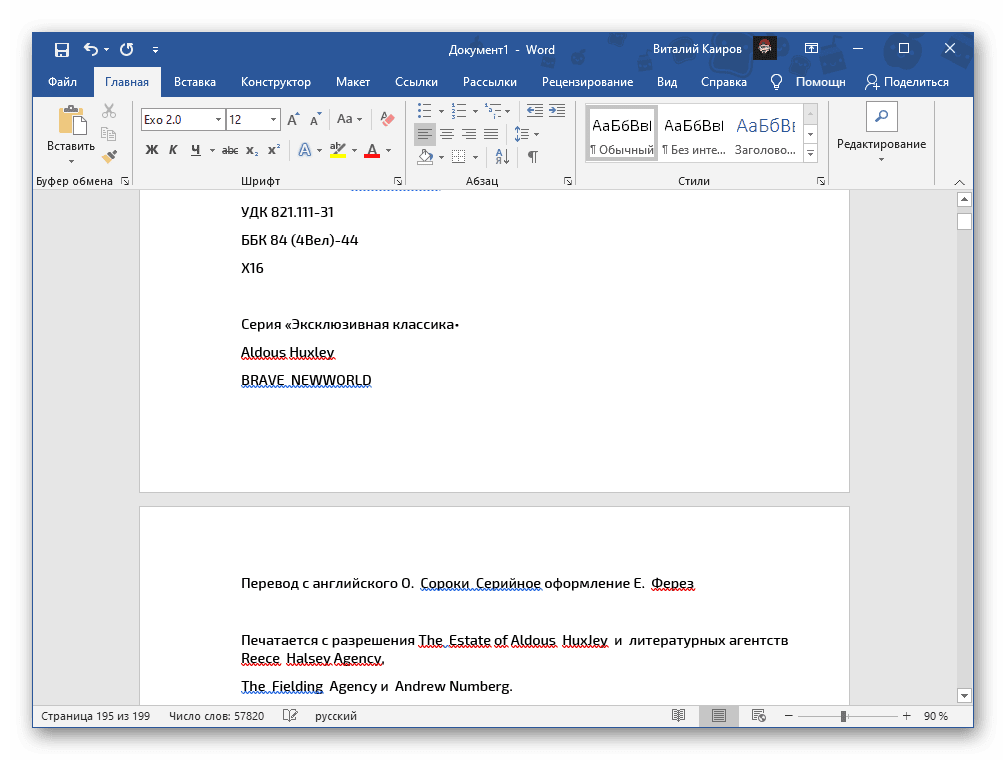This screenshot has width=1006, height=760.
Task: Click the русский language indicator
Action: coord(336,716)
